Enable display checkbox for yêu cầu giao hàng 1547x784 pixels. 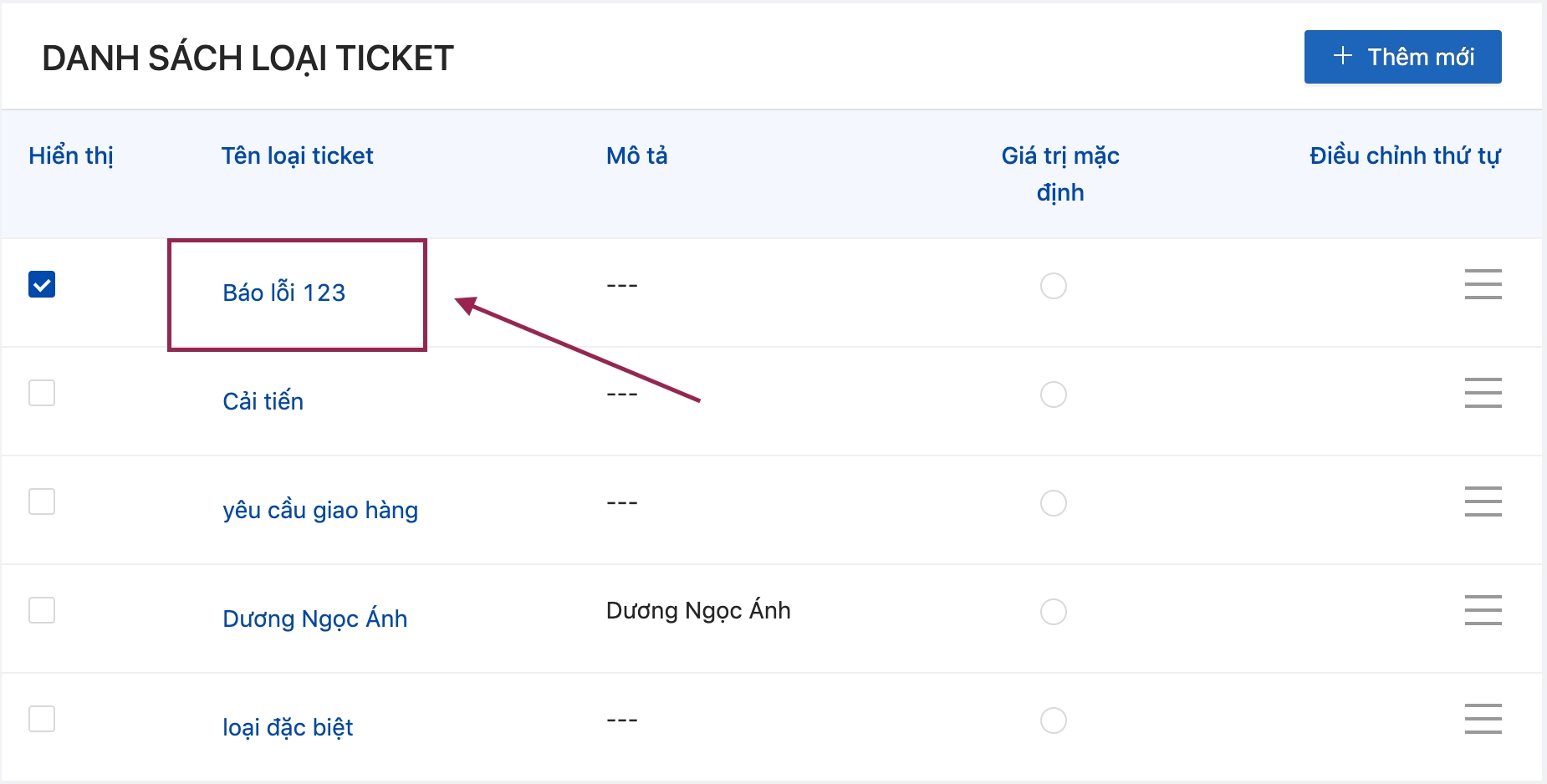(x=42, y=501)
